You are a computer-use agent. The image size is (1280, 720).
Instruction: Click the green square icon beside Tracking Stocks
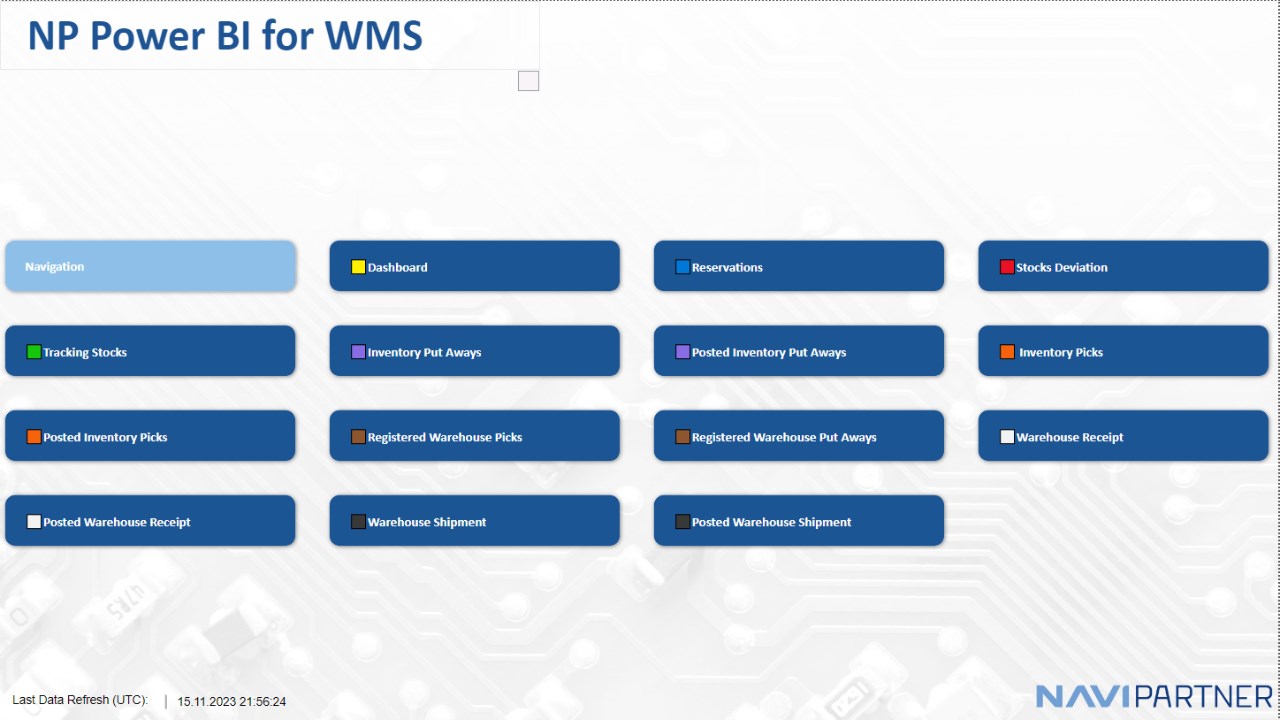pyautogui.click(x=33, y=352)
